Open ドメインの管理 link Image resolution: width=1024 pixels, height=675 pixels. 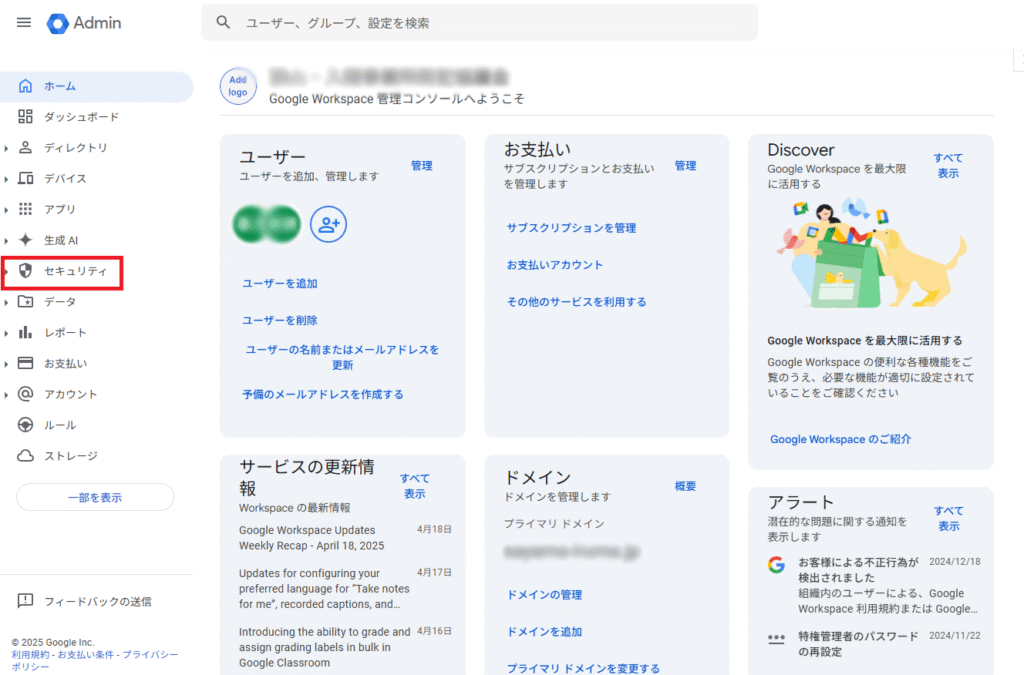(x=545, y=595)
